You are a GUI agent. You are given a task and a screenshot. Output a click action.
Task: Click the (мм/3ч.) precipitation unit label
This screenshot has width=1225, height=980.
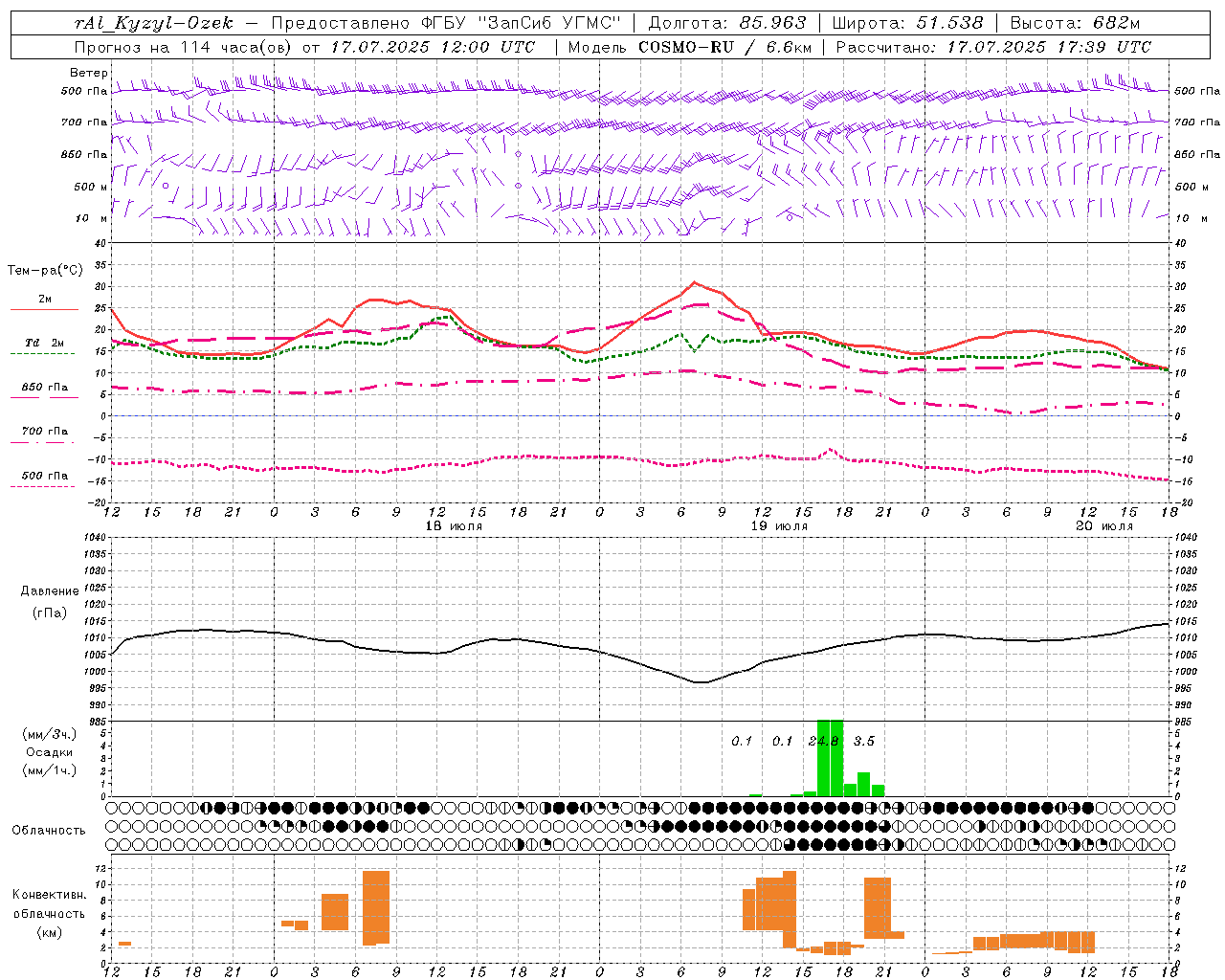pos(50,734)
